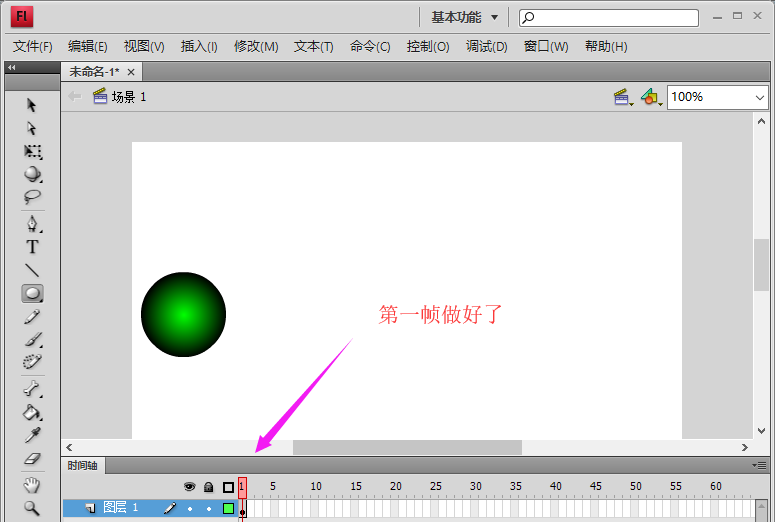Image resolution: width=775 pixels, height=522 pixels.
Task: Select the Eraser tool
Action: tap(32, 458)
